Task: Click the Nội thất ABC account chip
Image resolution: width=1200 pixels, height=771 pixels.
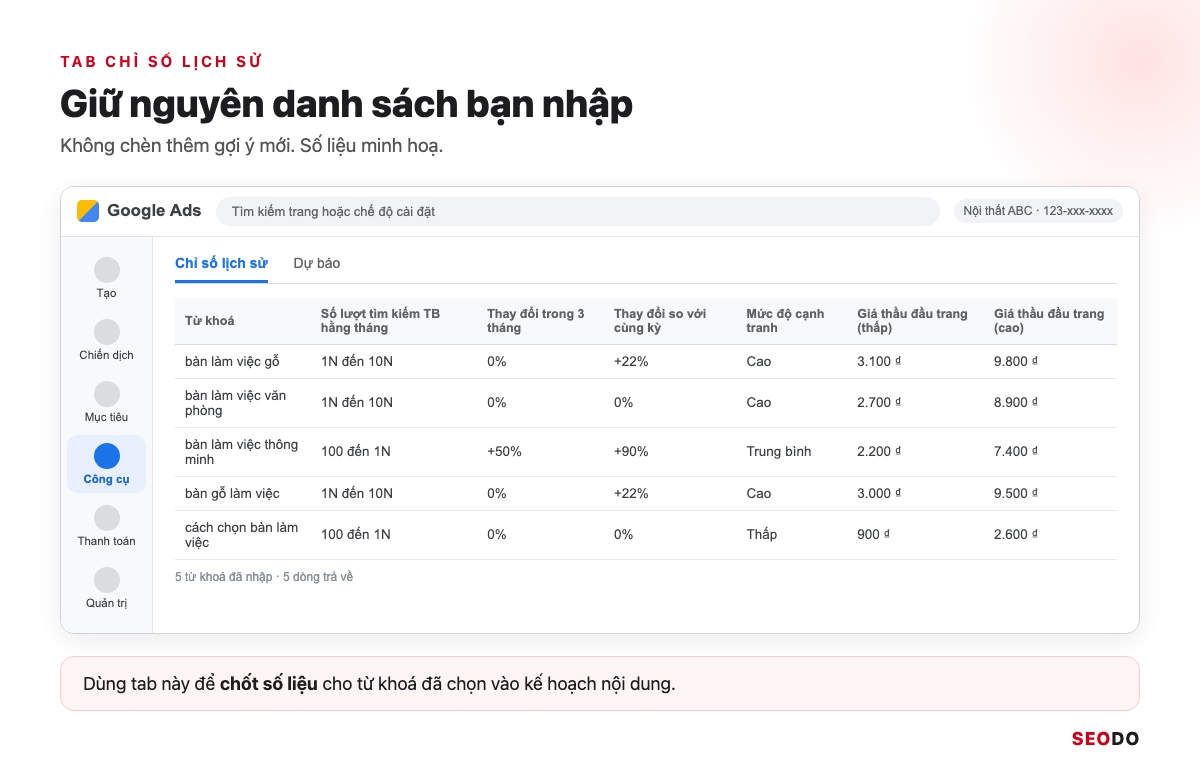Action: coord(1038,211)
